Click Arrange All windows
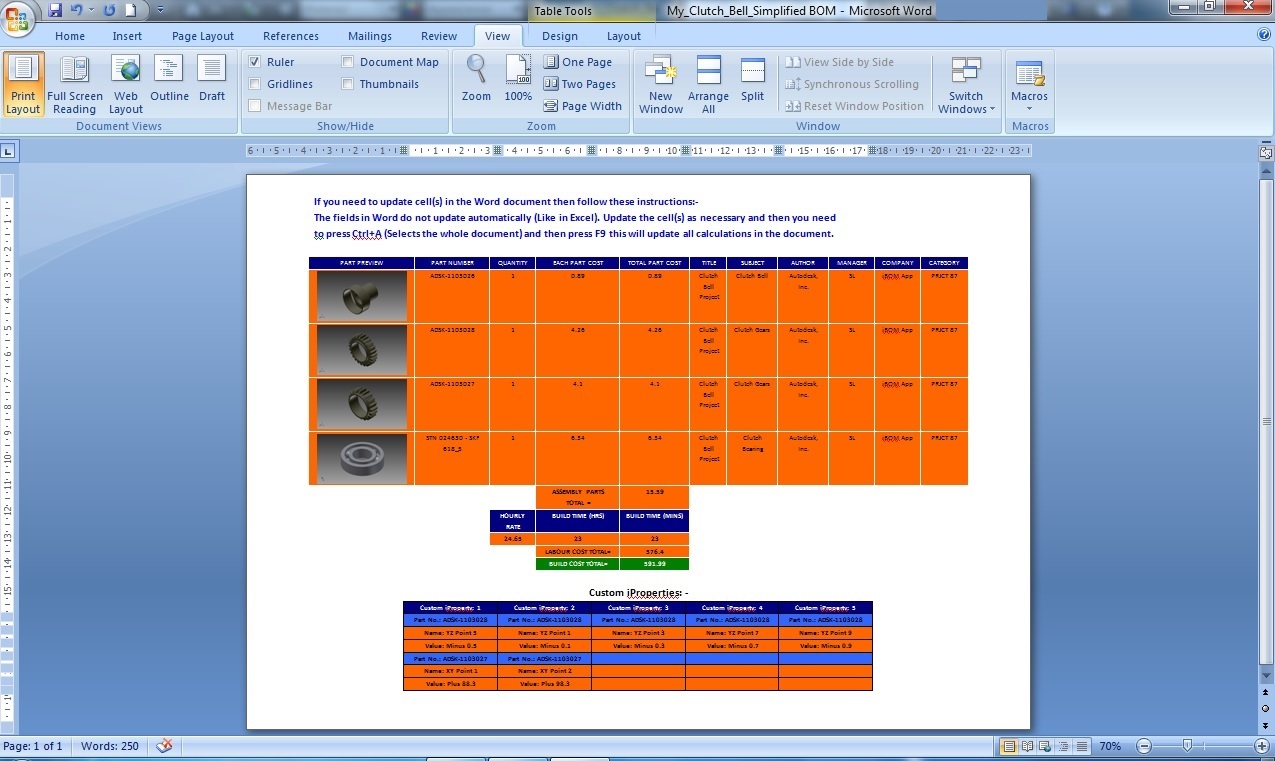 pos(708,85)
